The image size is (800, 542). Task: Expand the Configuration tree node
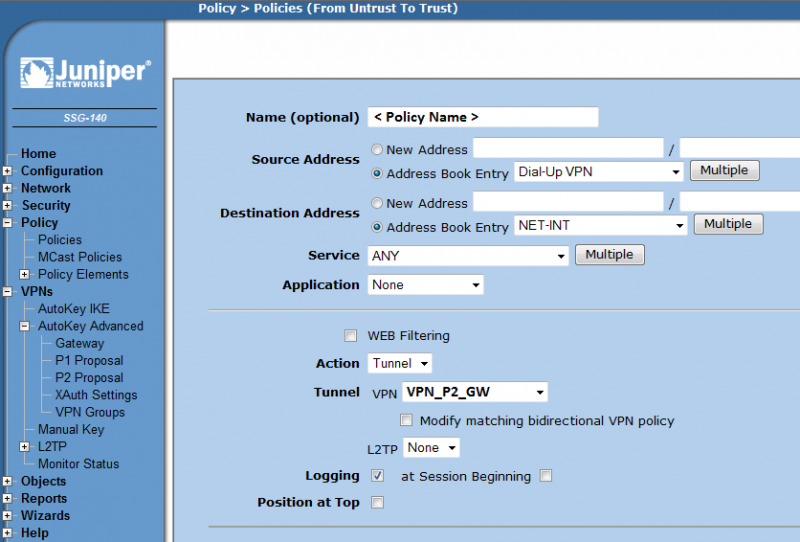[7, 171]
